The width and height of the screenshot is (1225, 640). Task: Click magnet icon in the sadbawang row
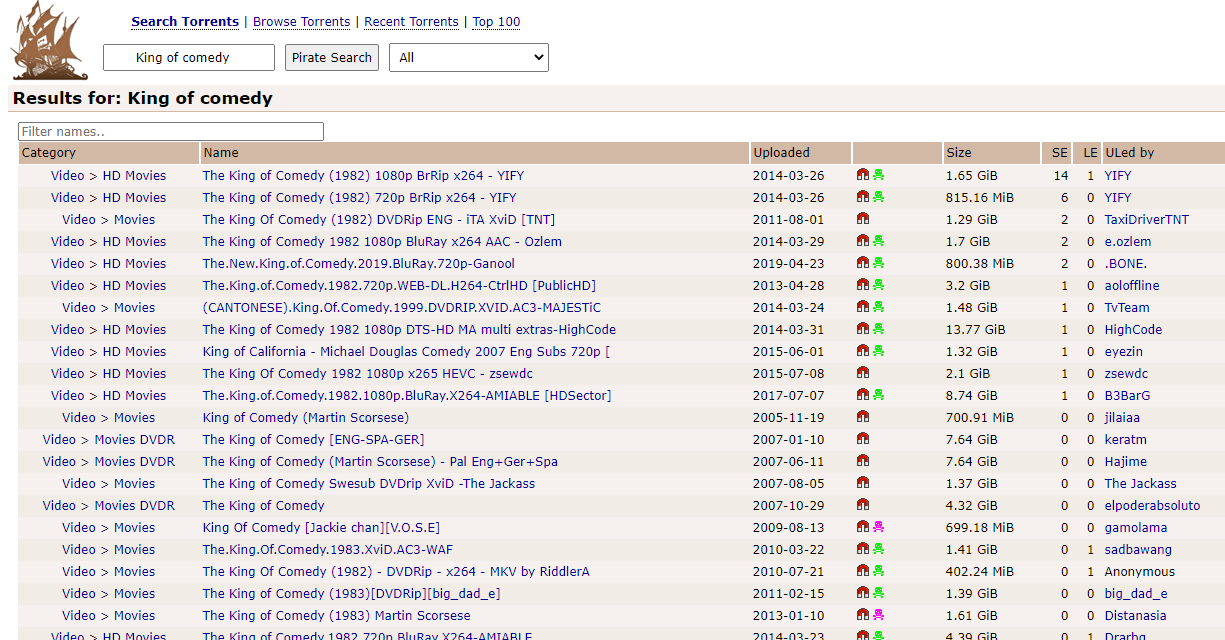point(863,549)
